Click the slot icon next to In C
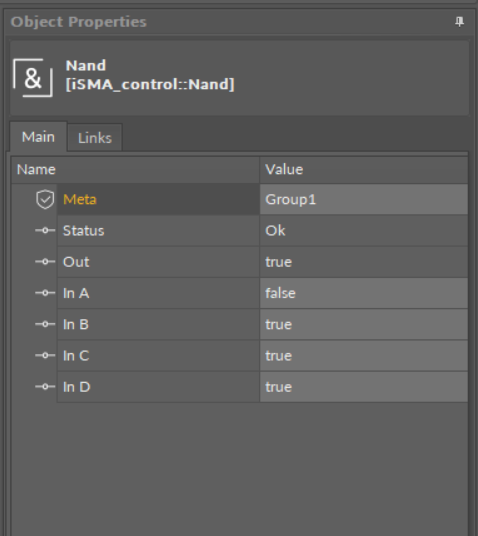This screenshot has width=478, height=536. (x=45, y=356)
